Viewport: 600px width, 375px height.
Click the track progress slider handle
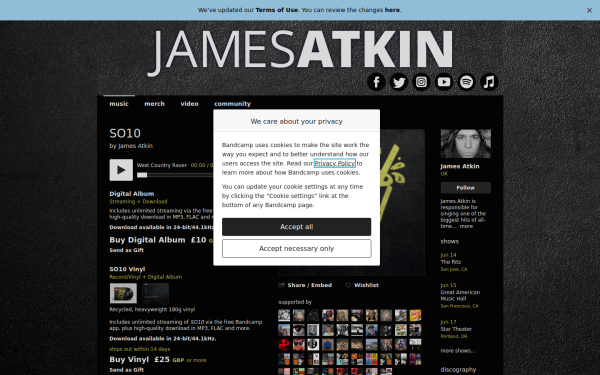click(142, 175)
